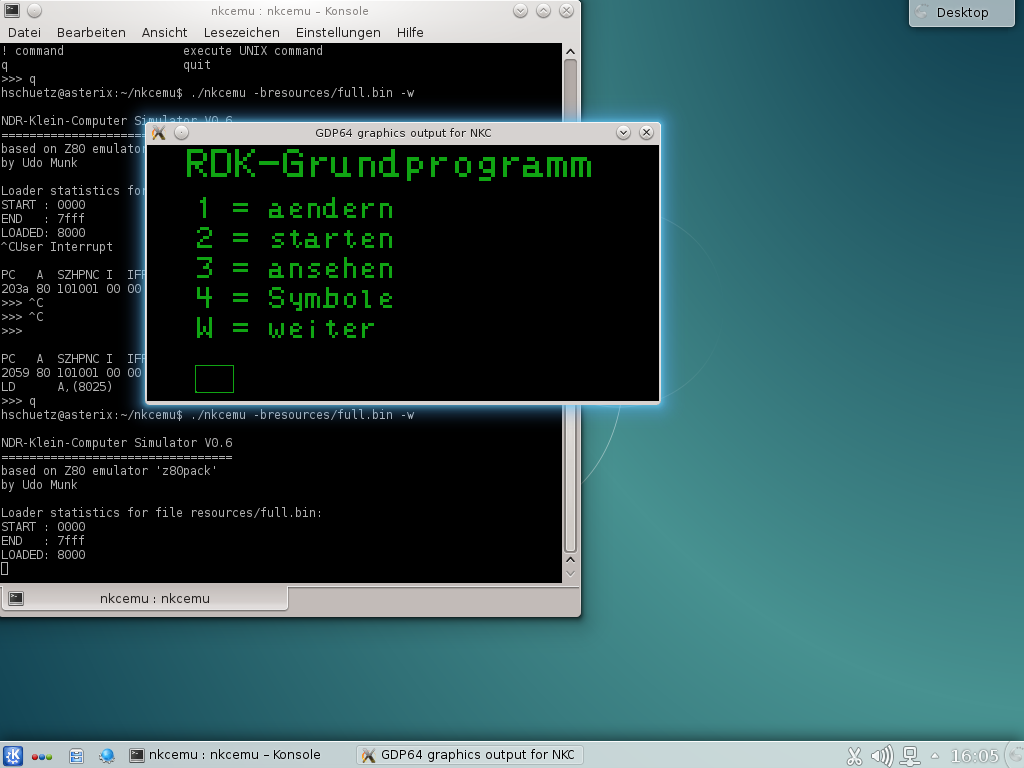Image resolution: width=1024 pixels, height=768 pixels.
Task: Click the '^CUser Interrupt' terminal line
Action: pyautogui.click(x=57, y=247)
